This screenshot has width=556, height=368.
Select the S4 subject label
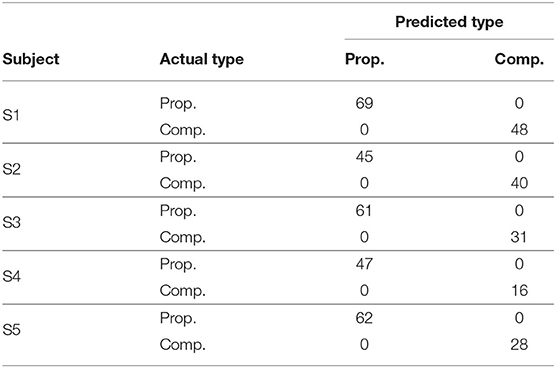coord(11,277)
